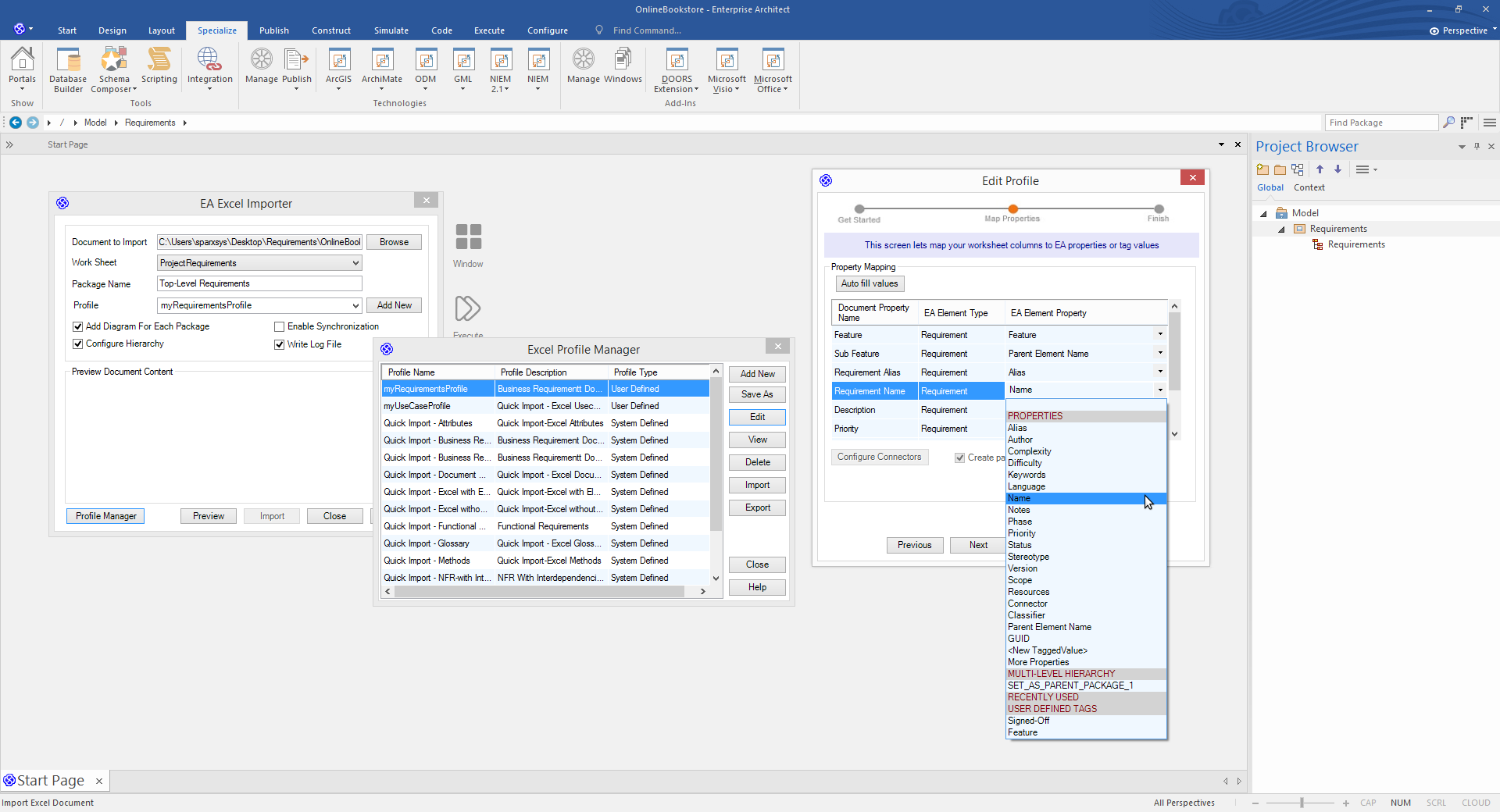1500x812 pixels.
Task: Uncheck Add Diagram For Each Package
Action: tap(77, 326)
